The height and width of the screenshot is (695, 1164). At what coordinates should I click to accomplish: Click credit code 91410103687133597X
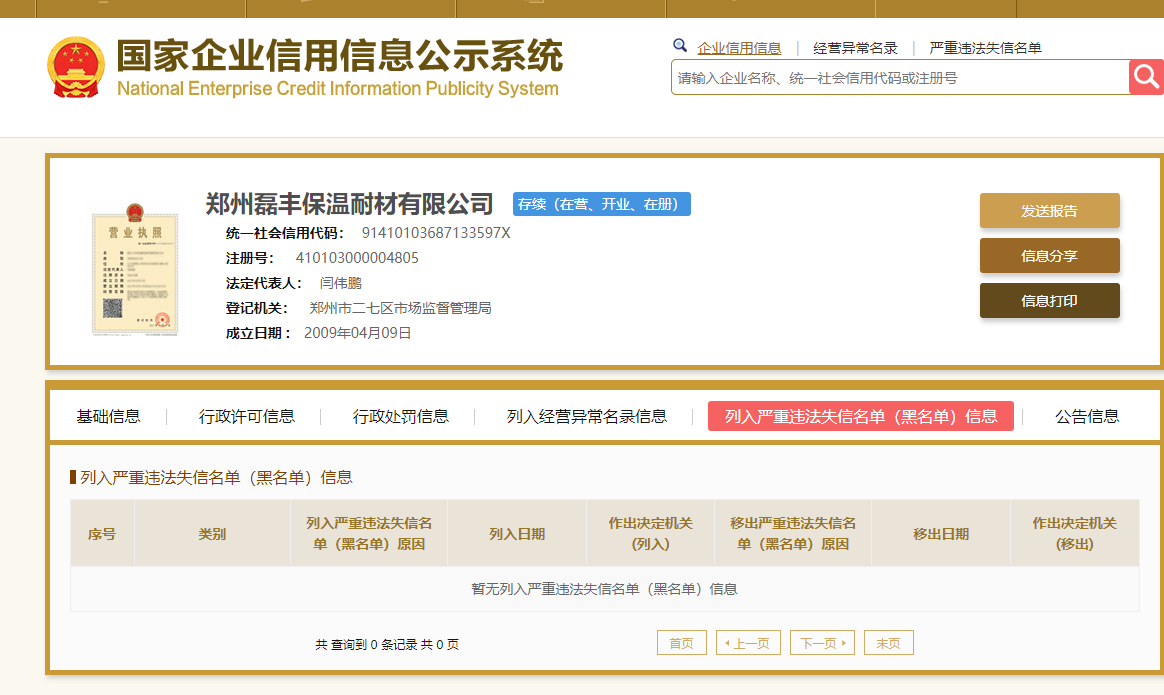(x=436, y=233)
